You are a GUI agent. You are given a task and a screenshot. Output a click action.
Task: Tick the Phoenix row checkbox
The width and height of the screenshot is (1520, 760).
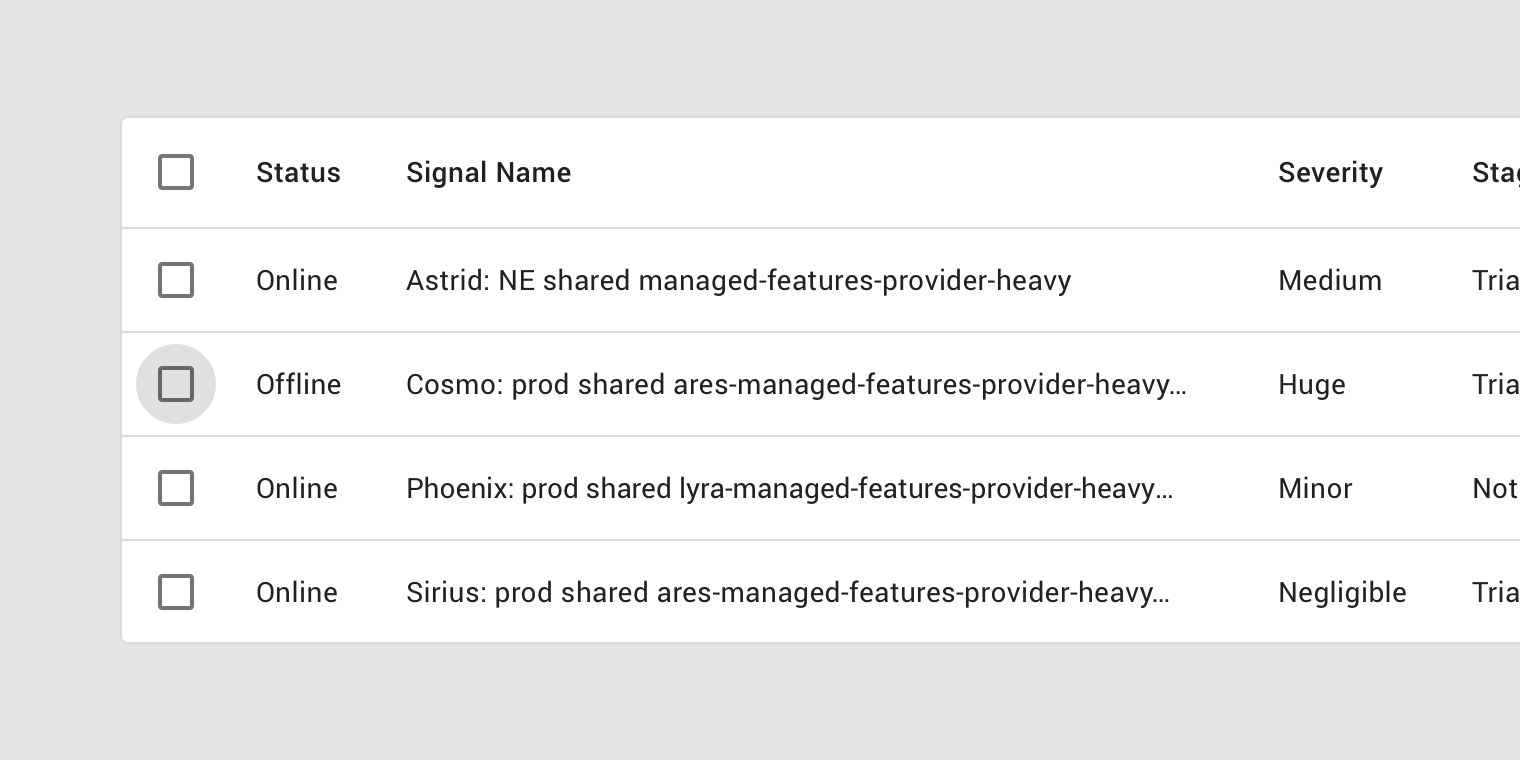[176, 488]
